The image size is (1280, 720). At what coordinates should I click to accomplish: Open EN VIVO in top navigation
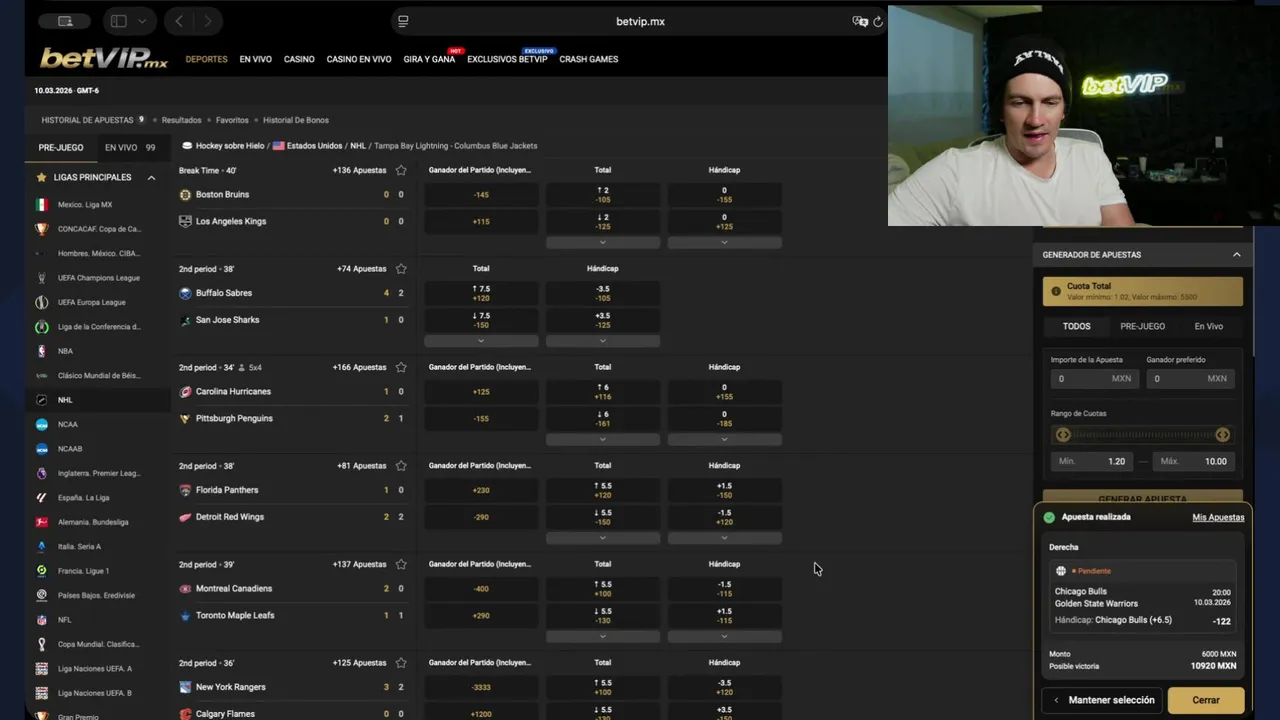255,59
